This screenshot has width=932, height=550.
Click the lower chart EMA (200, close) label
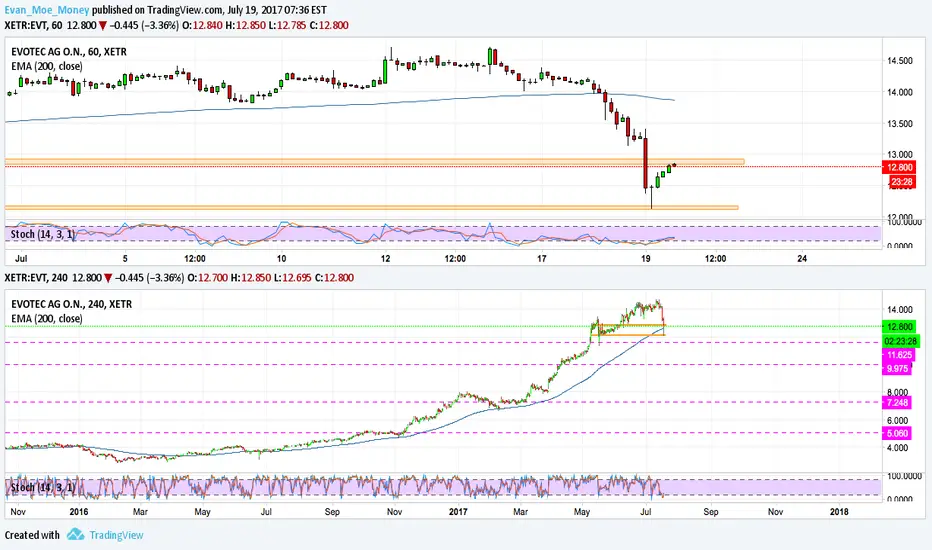[x=47, y=319]
